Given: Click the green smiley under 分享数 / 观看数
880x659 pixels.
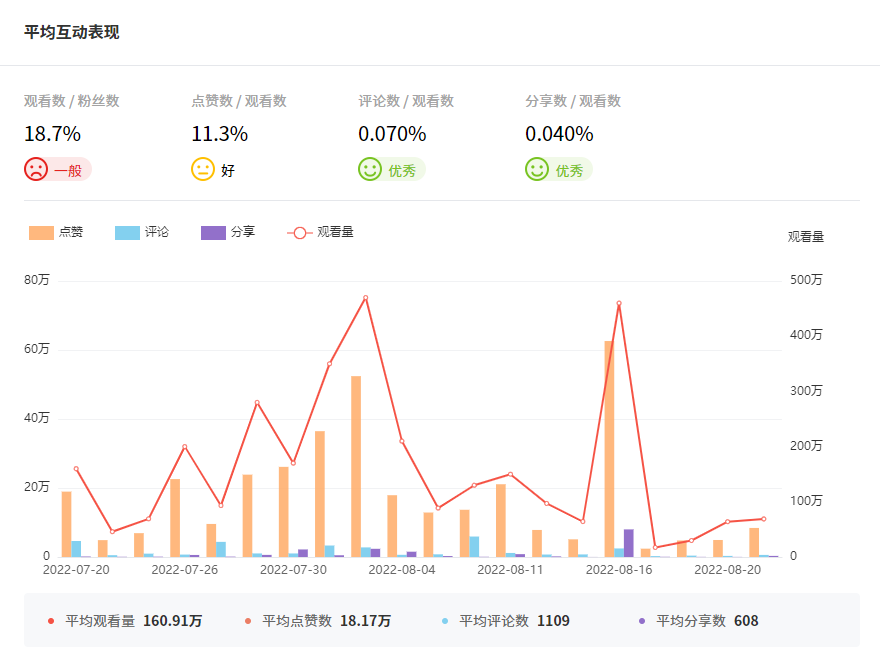Looking at the screenshot, I should point(537,170).
